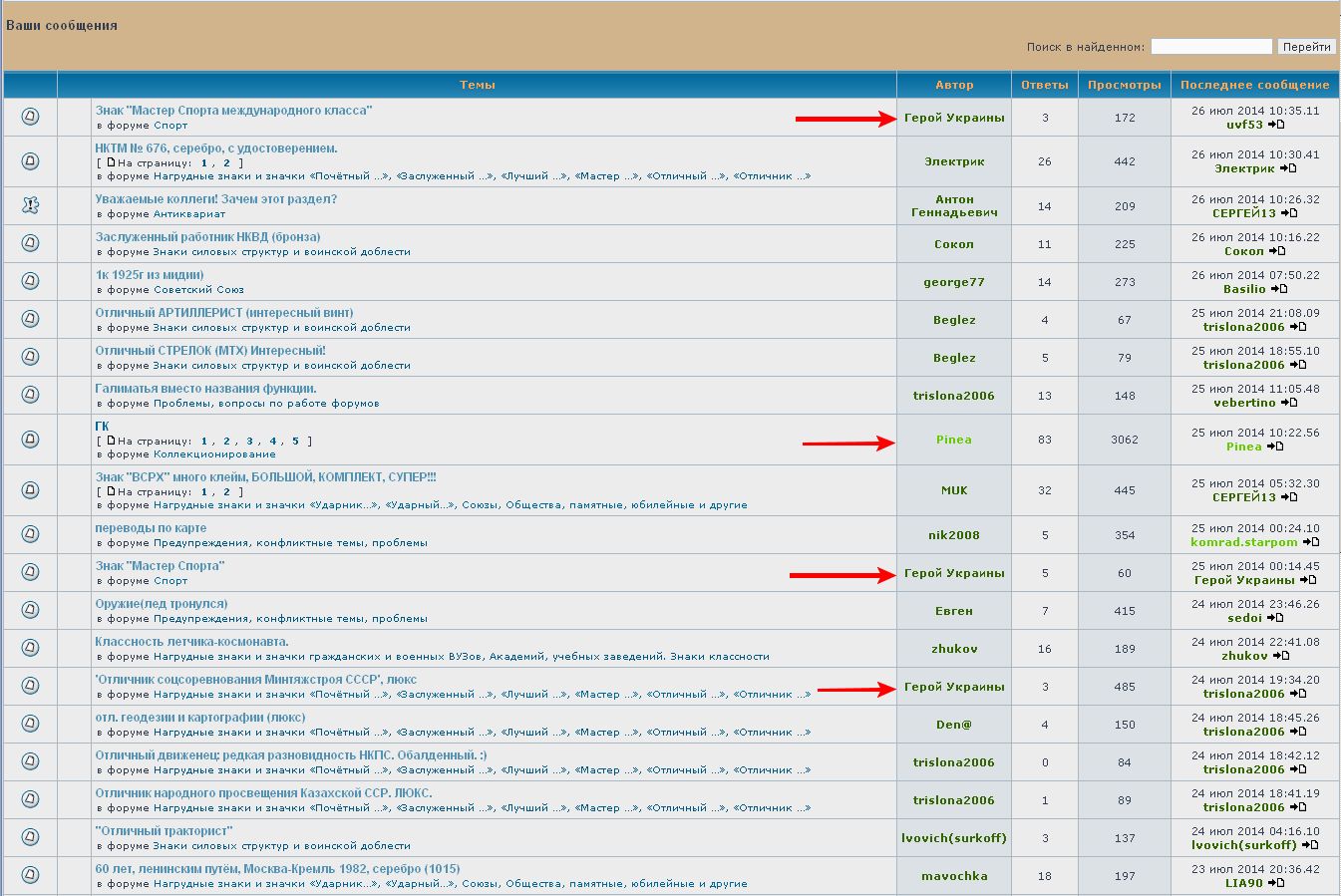Go to page 2 of 'НКТМ № 676' topic

[x=226, y=162]
